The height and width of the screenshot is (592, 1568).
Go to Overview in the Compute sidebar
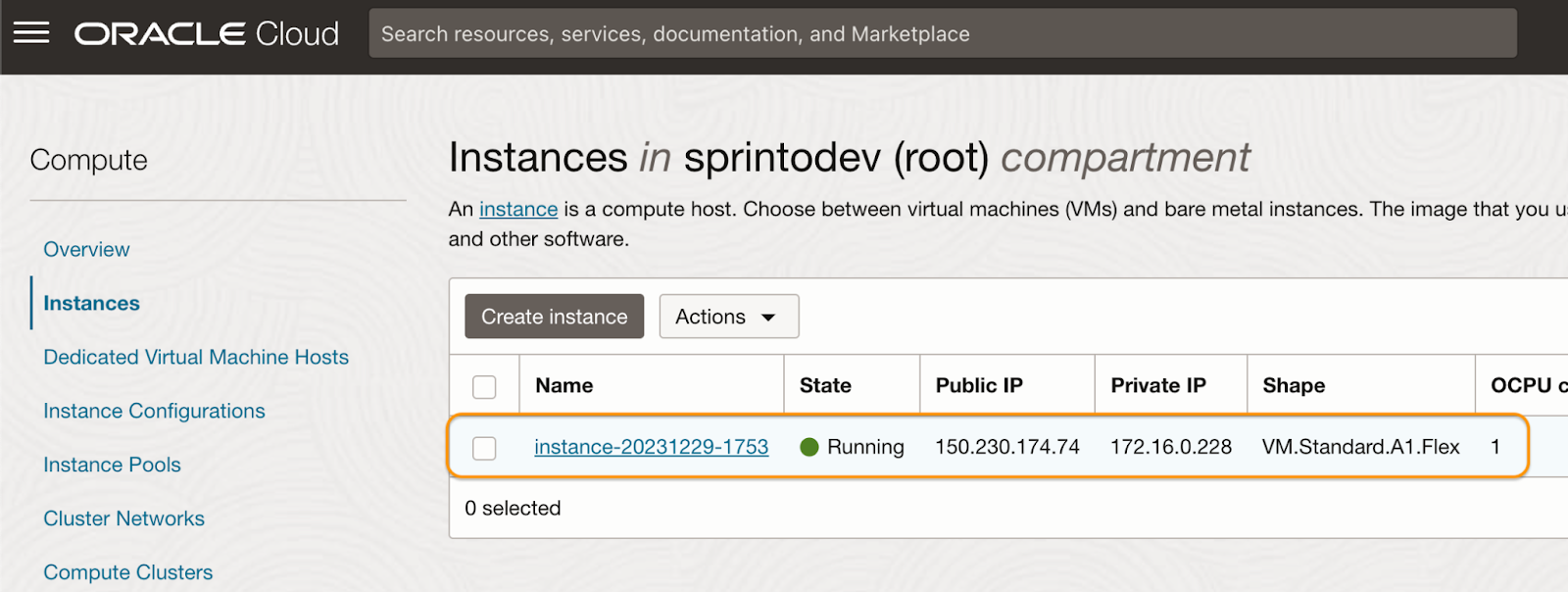point(86,249)
